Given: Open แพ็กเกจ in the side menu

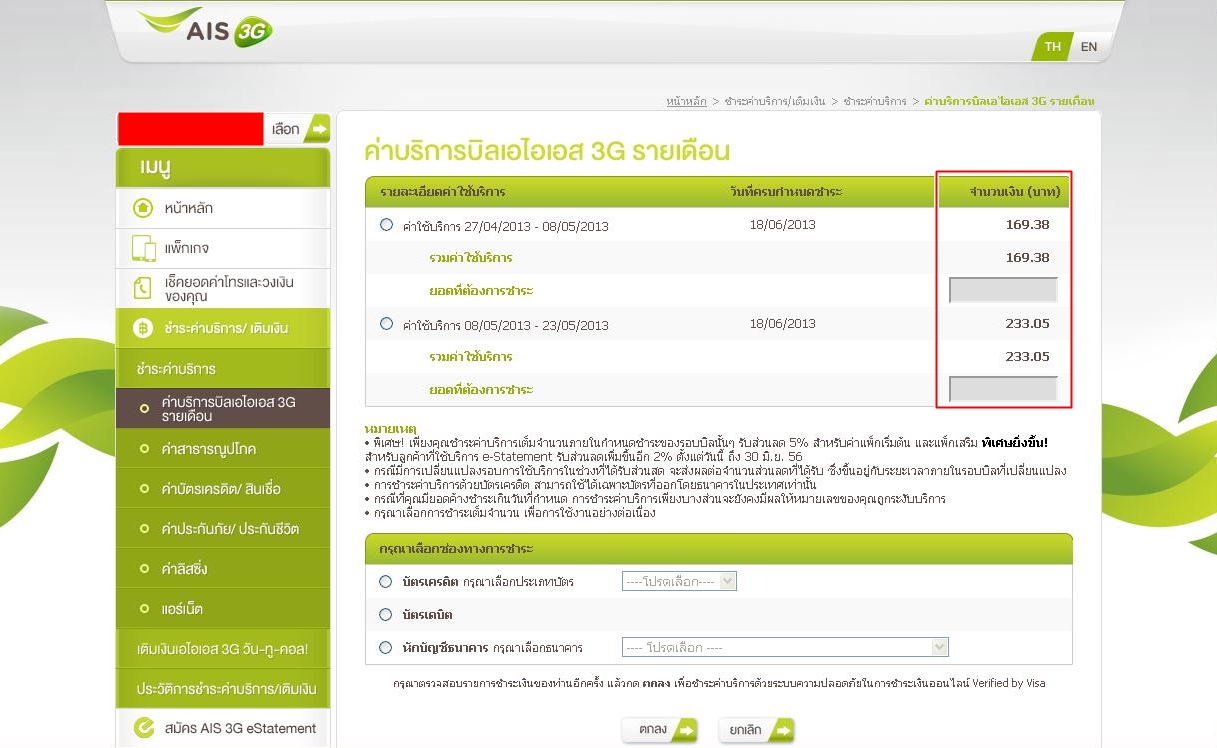Looking at the screenshot, I should [223, 248].
